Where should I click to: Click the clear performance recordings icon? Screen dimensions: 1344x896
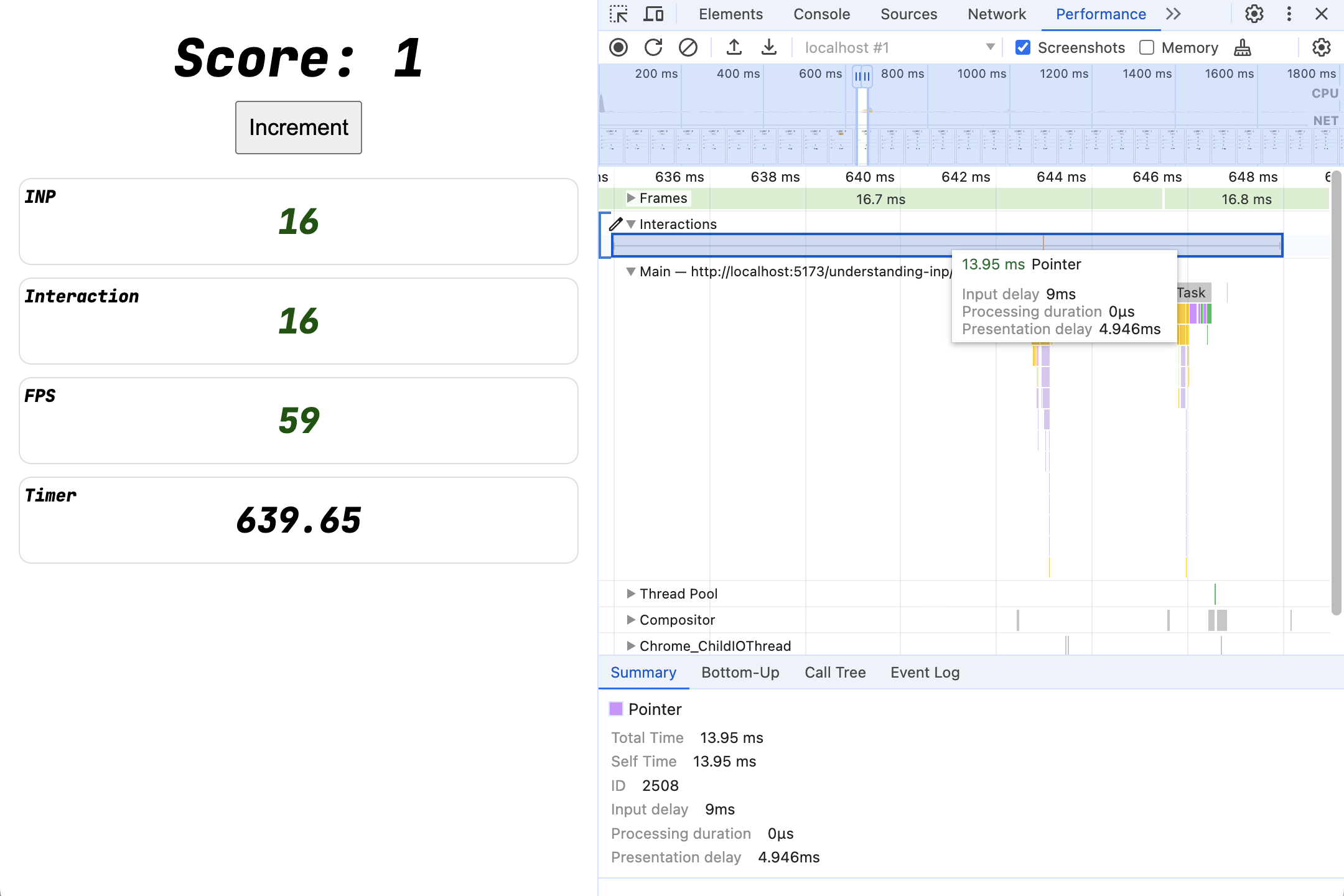[688, 47]
